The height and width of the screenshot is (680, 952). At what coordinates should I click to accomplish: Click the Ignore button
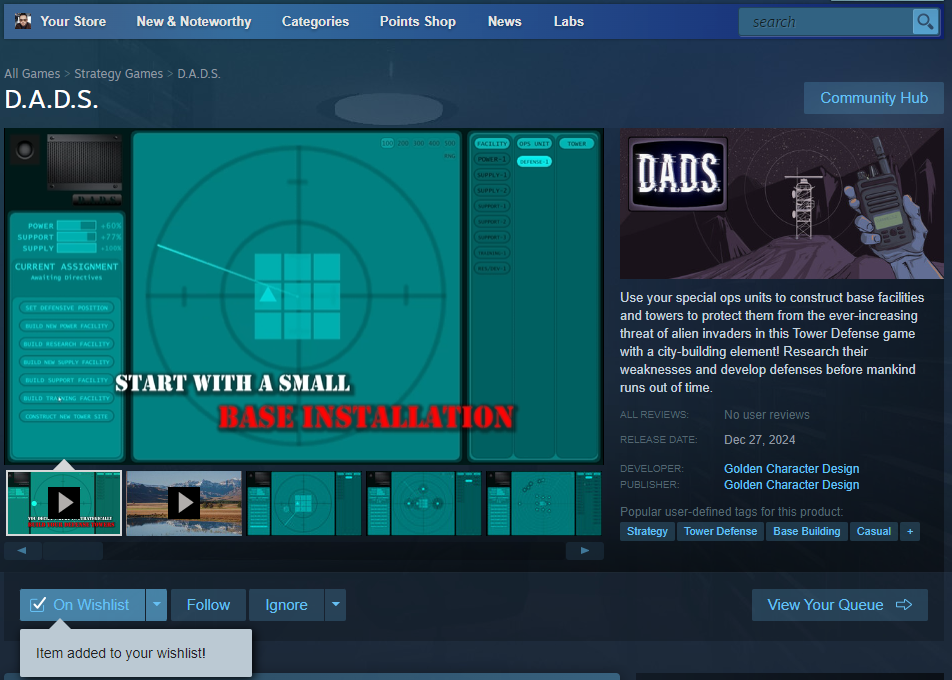286,605
